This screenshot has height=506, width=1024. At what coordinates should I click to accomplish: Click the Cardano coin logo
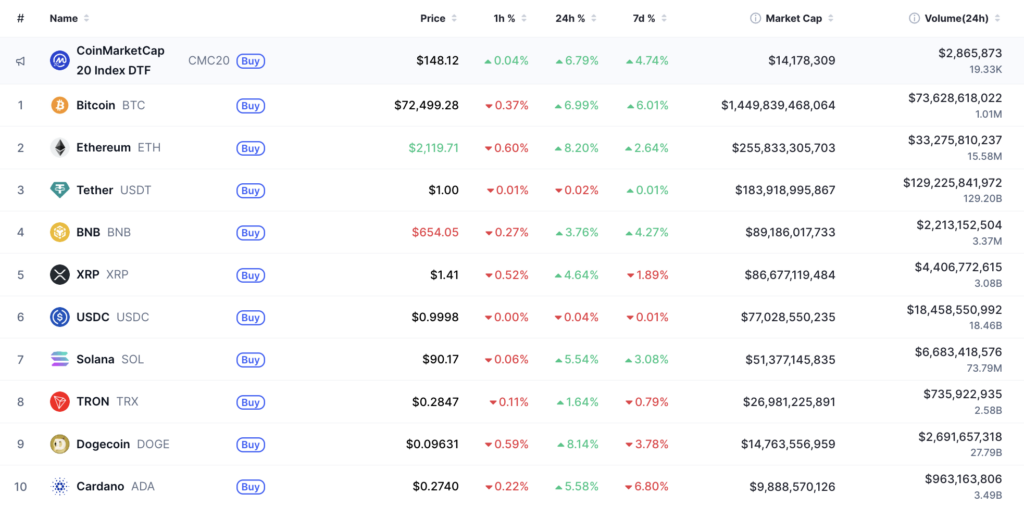pyautogui.click(x=59, y=486)
